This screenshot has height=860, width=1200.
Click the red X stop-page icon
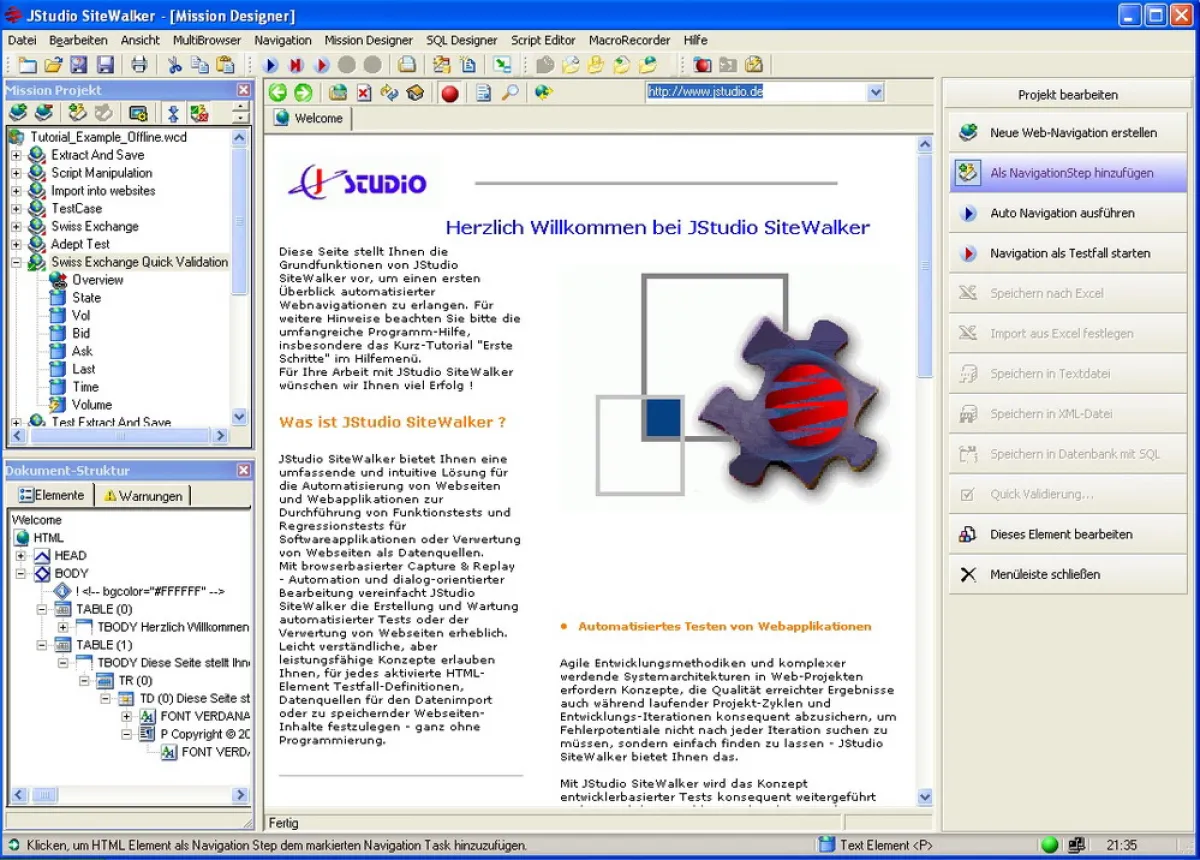tap(363, 93)
